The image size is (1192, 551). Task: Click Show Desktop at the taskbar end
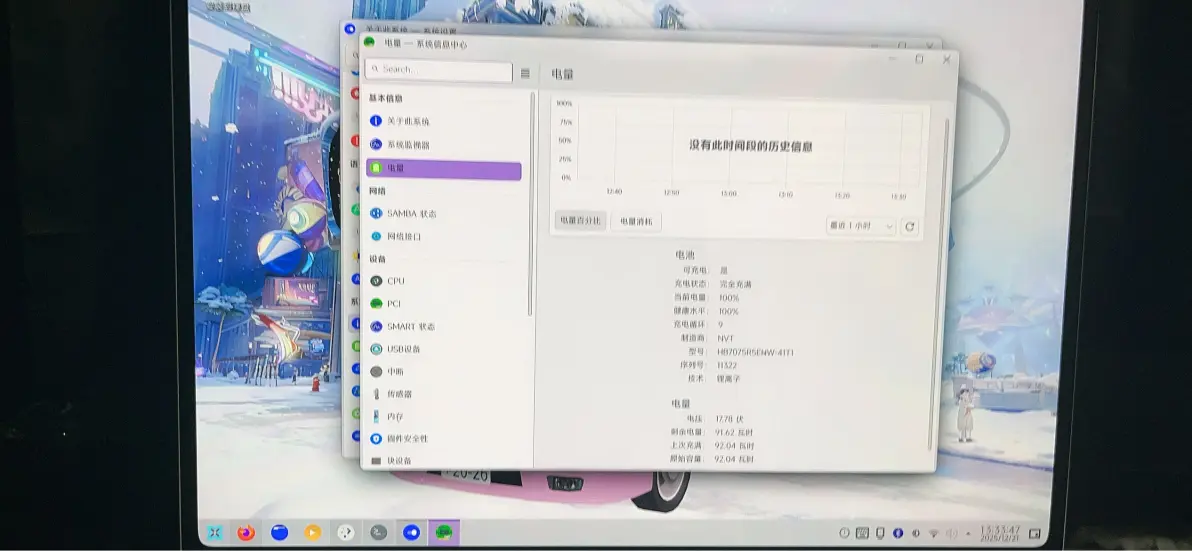(x=1034, y=534)
